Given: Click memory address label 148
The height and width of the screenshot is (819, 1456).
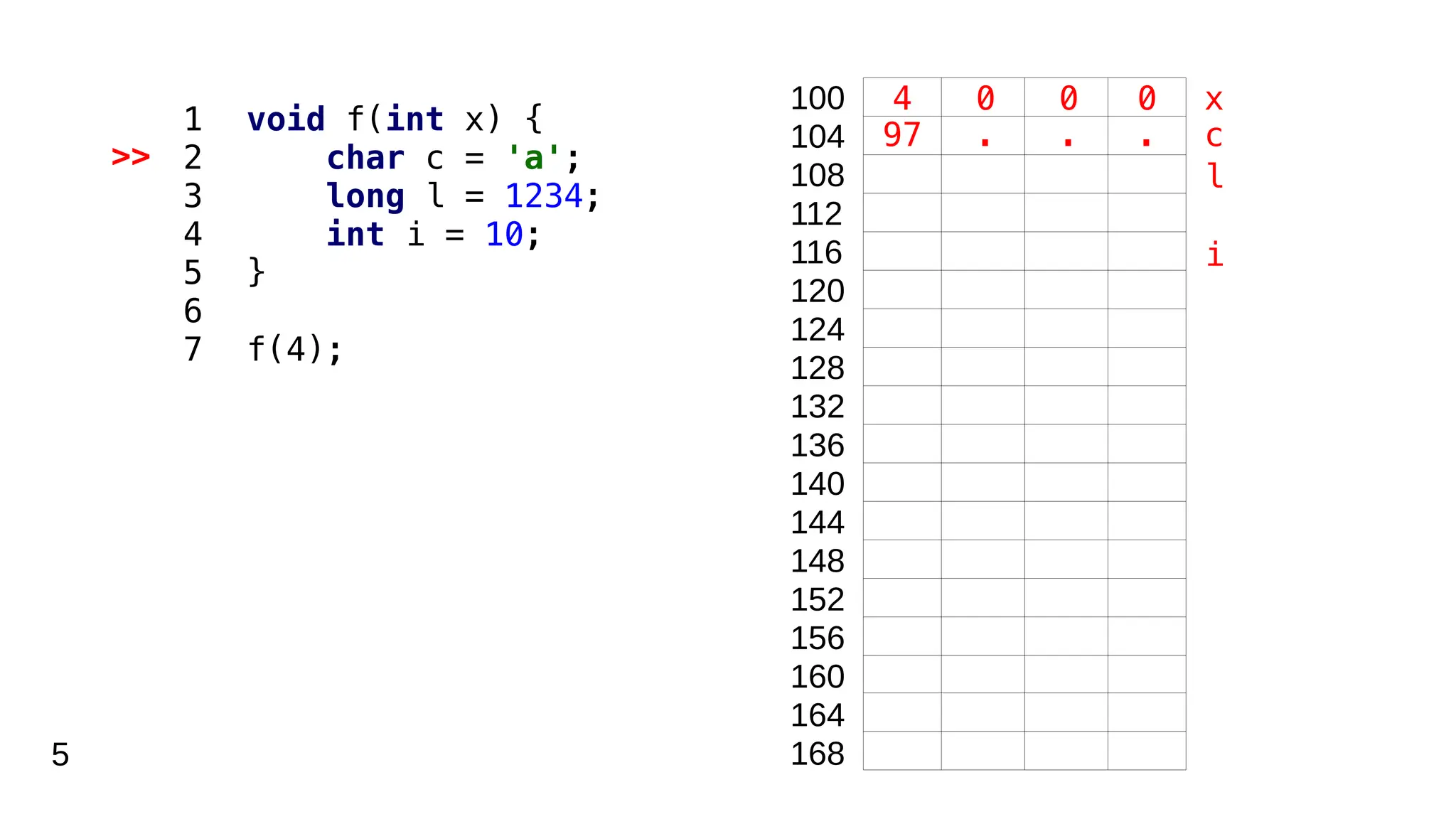Looking at the screenshot, I should point(818,560).
